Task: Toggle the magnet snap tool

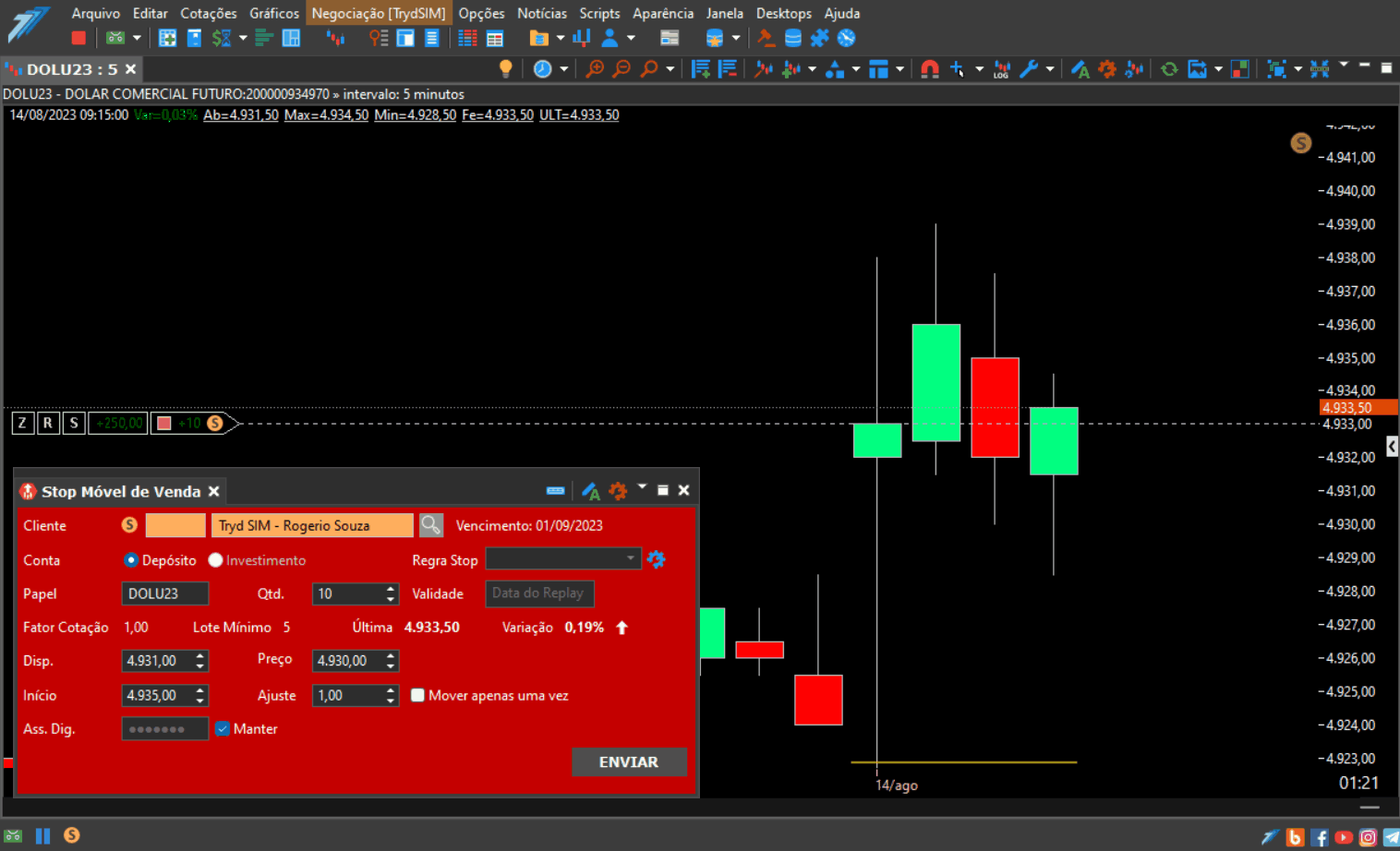Action: coord(930,68)
